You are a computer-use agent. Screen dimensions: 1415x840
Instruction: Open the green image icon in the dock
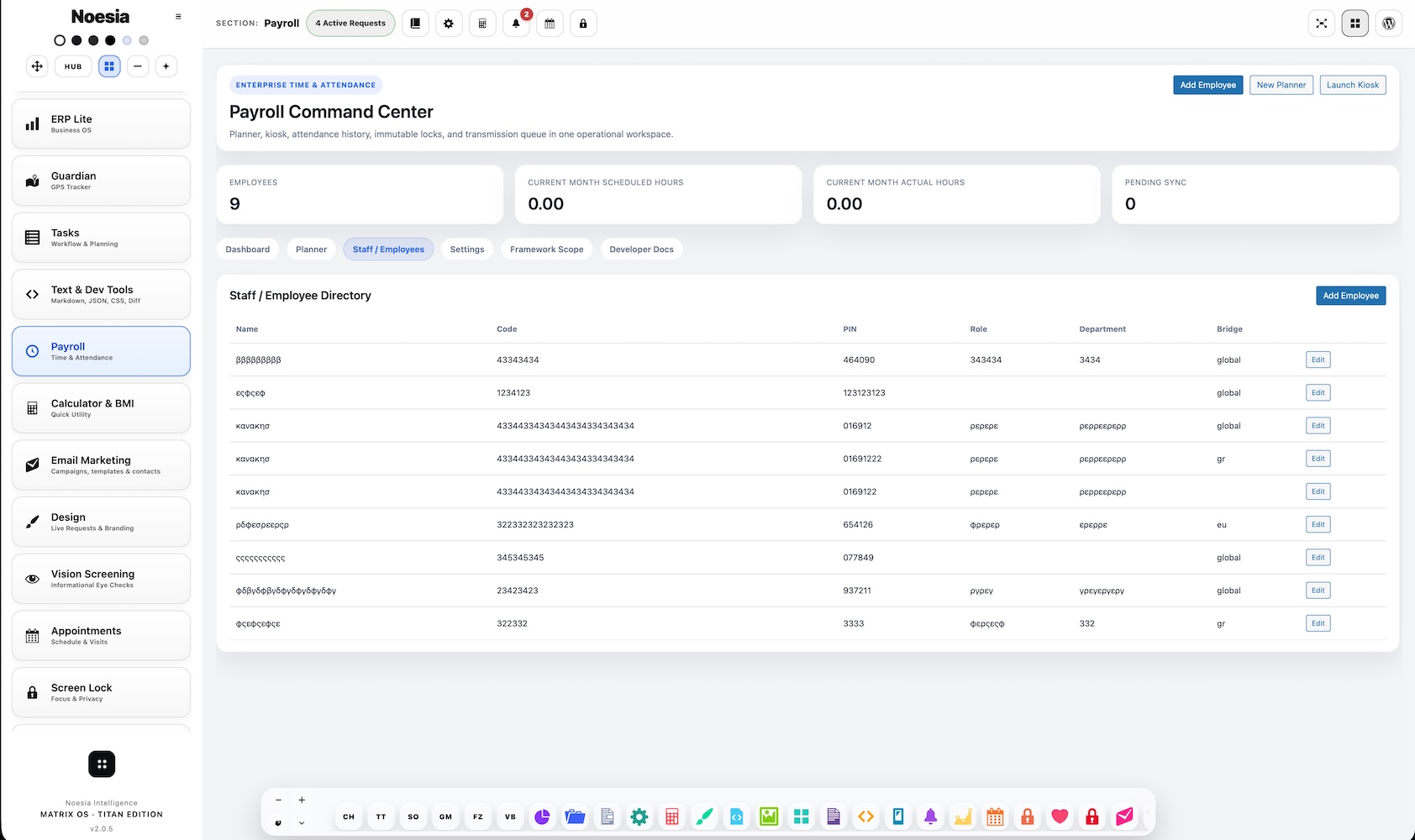tap(769, 816)
